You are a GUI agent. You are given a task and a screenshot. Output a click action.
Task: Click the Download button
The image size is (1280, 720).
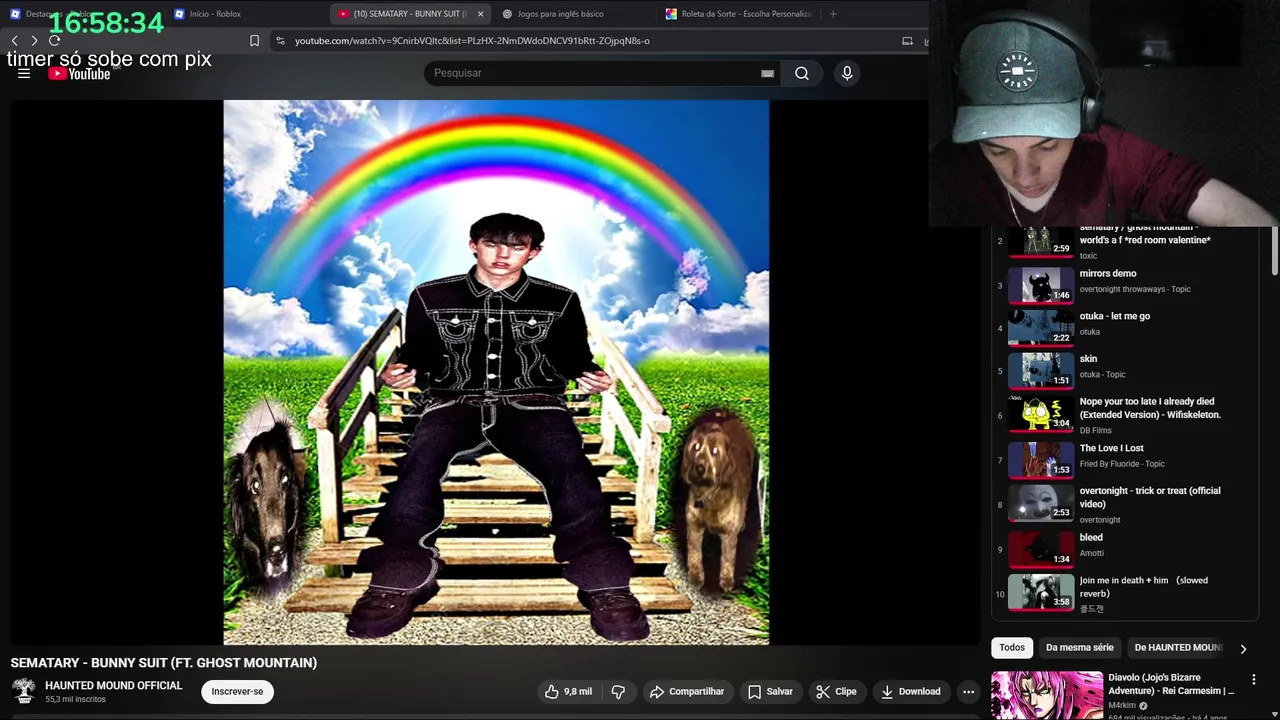coord(911,691)
